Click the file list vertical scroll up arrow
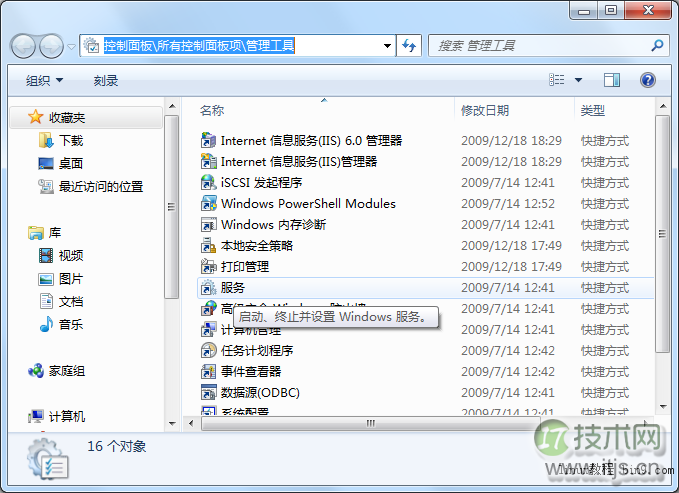The image size is (679, 493). coord(663,106)
